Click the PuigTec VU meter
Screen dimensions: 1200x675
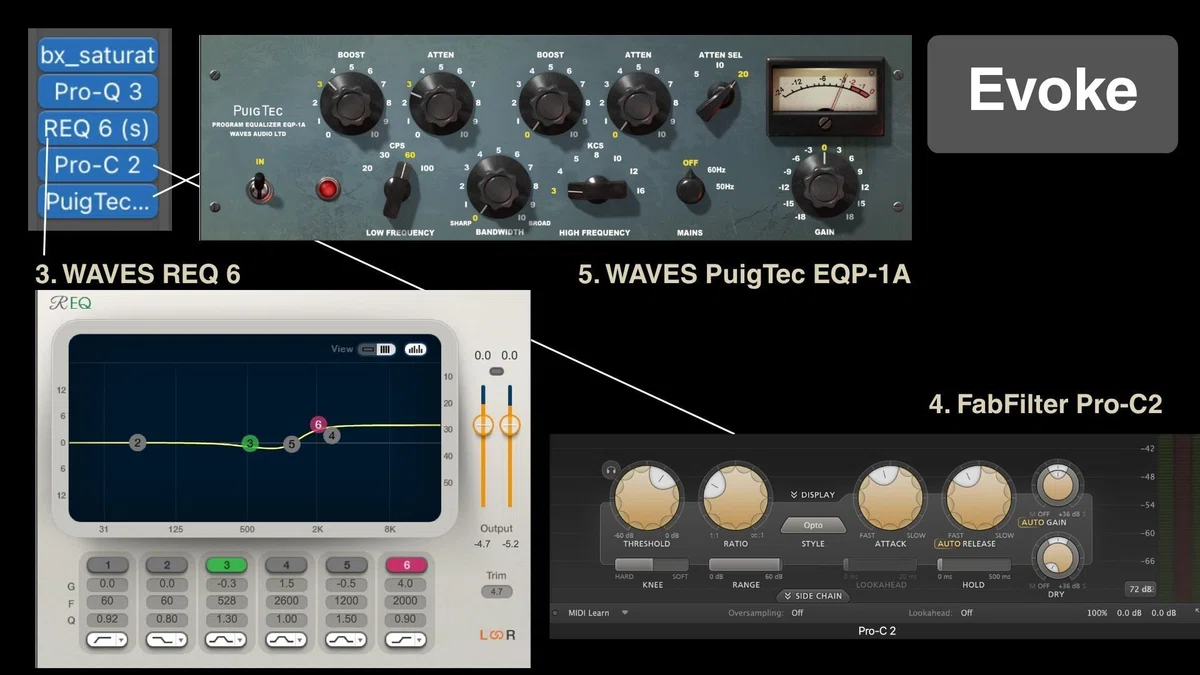click(825, 97)
